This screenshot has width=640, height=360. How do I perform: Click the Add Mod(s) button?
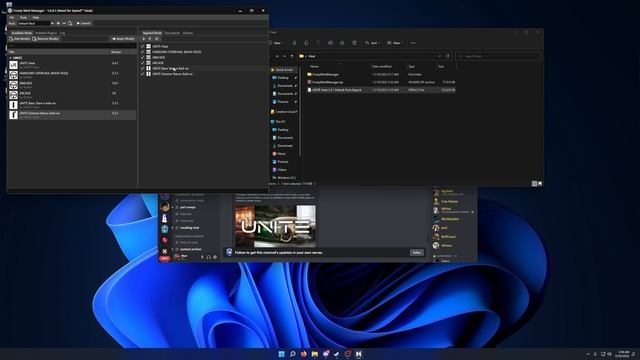pos(20,39)
